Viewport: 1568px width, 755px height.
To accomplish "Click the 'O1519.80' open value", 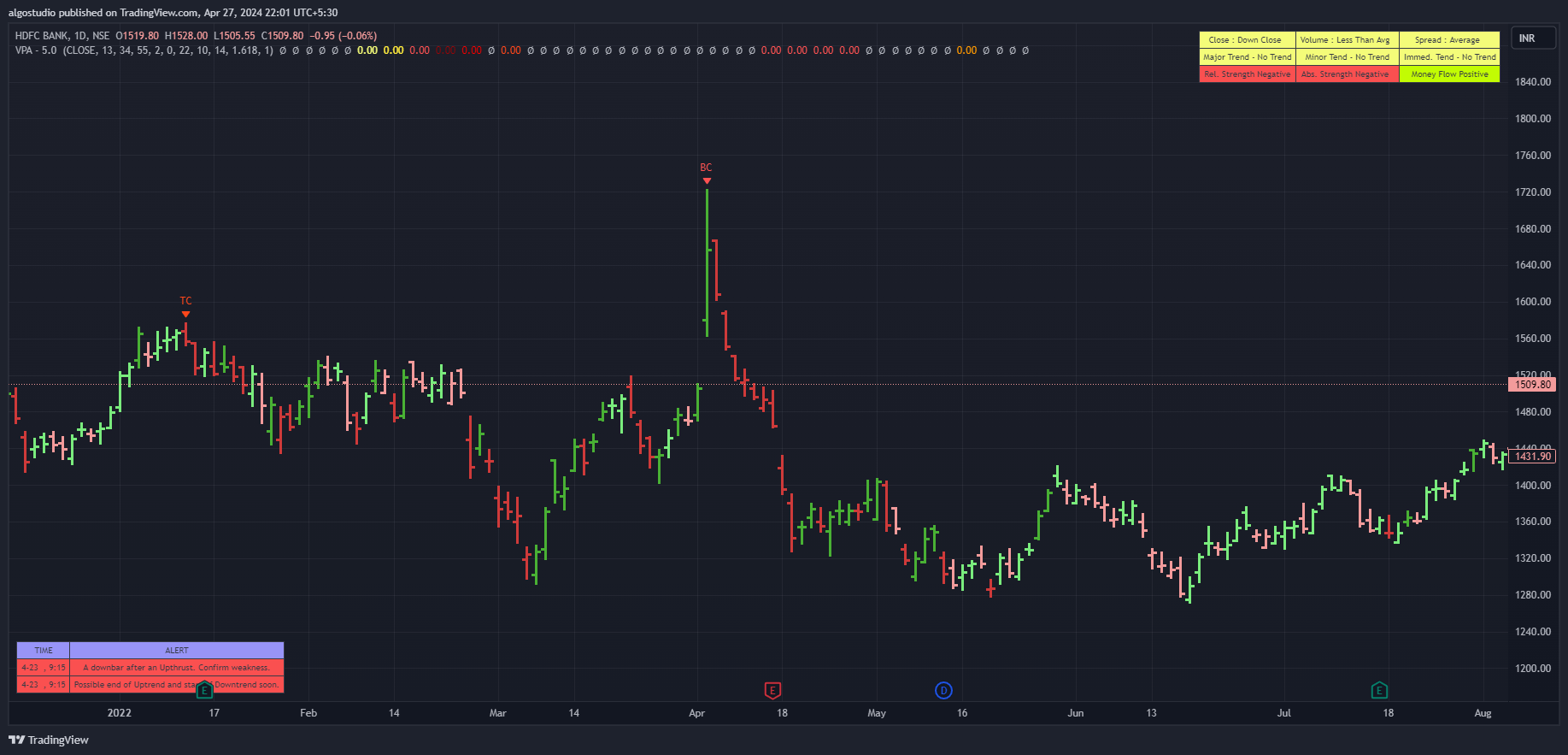I will point(137,36).
